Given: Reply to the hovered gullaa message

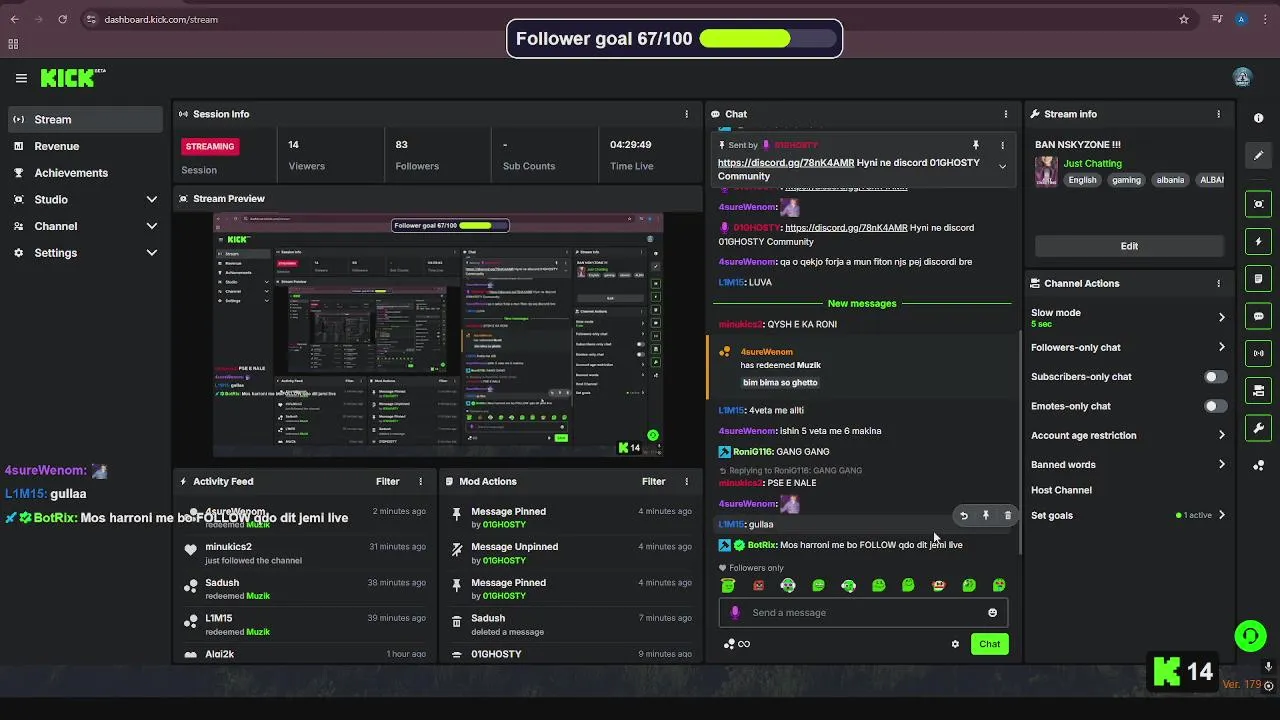Looking at the screenshot, I should click(x=964, y=516).
